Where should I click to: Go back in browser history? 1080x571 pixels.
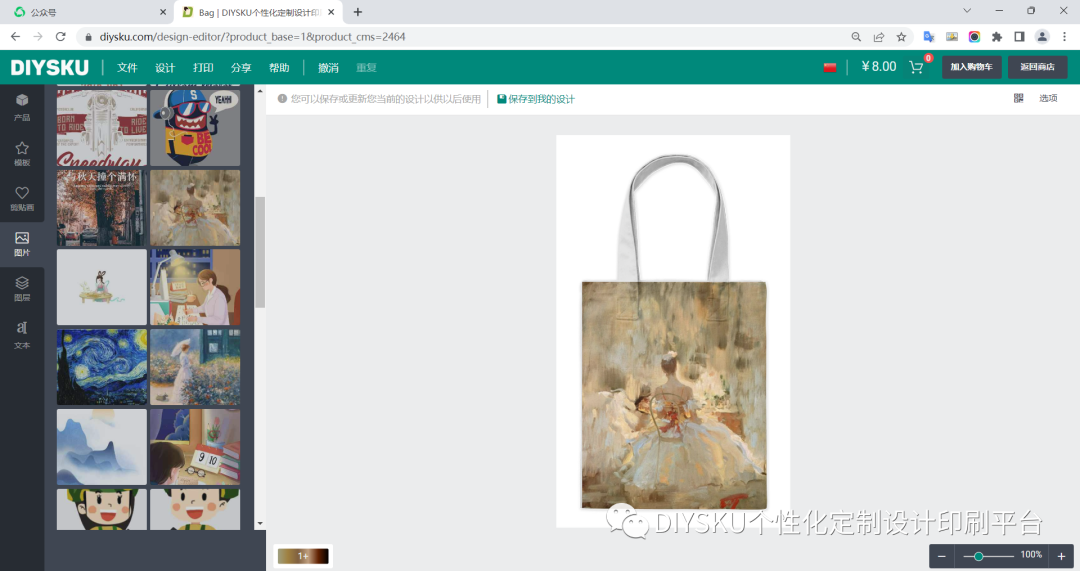tap(15, 37)
